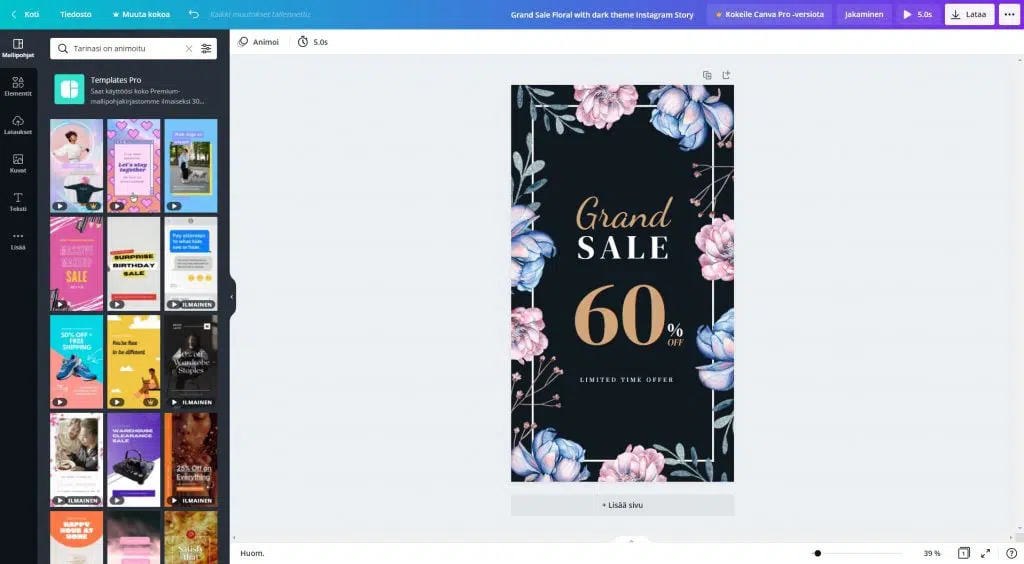This screenshot has width=1024, height=564.
Task: Select the blue person with dog template
Action: tap(191, 166)
